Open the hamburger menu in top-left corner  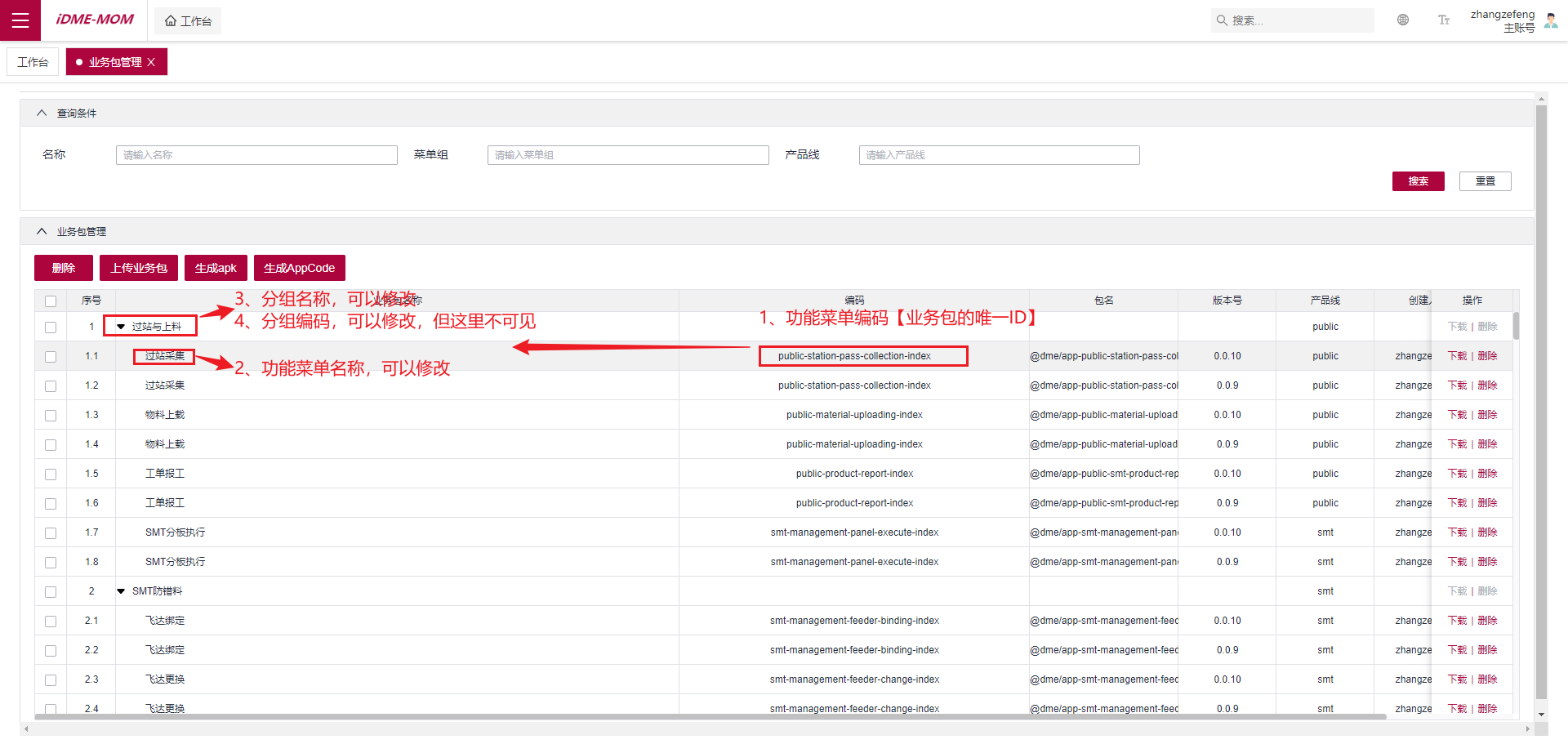[20, 20]
